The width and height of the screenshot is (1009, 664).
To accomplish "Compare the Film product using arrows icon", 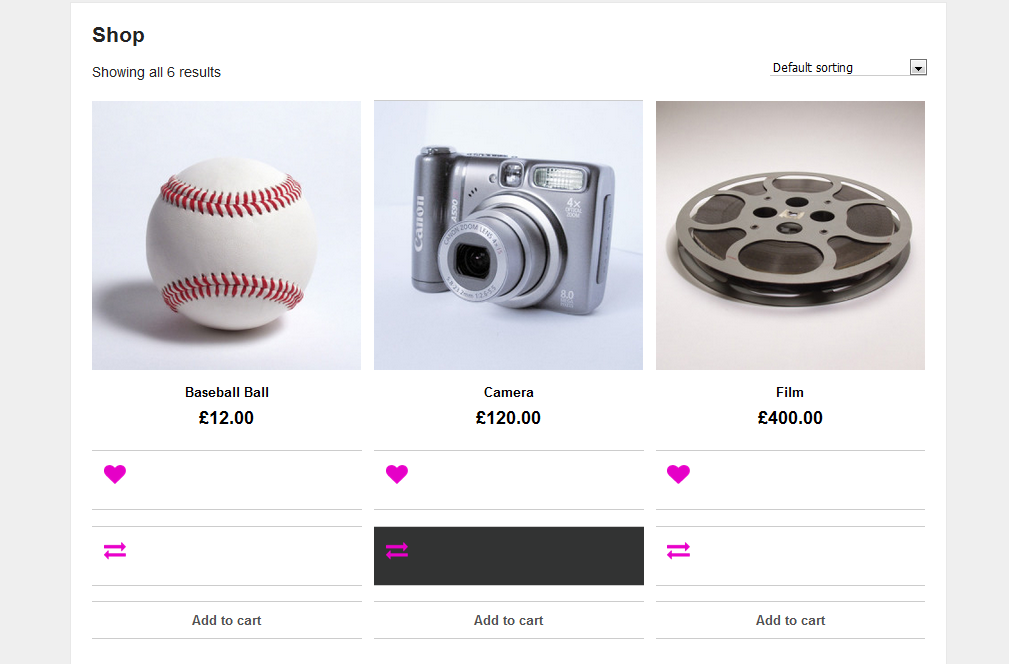I will point(678,550).
